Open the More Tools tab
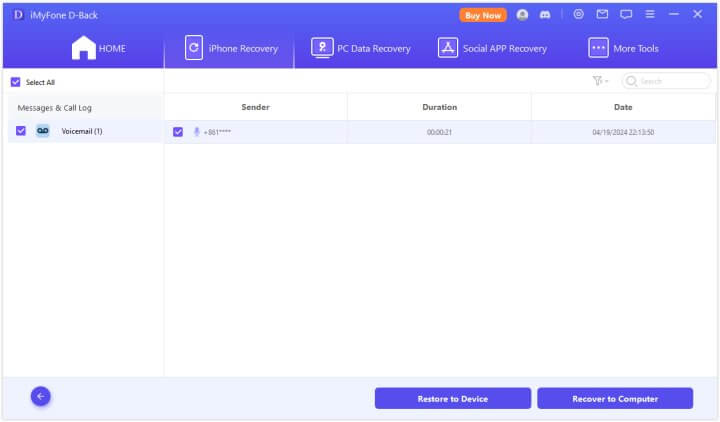Image resolution: width=720 pixels, height=422 pixels. coord(623,48)
